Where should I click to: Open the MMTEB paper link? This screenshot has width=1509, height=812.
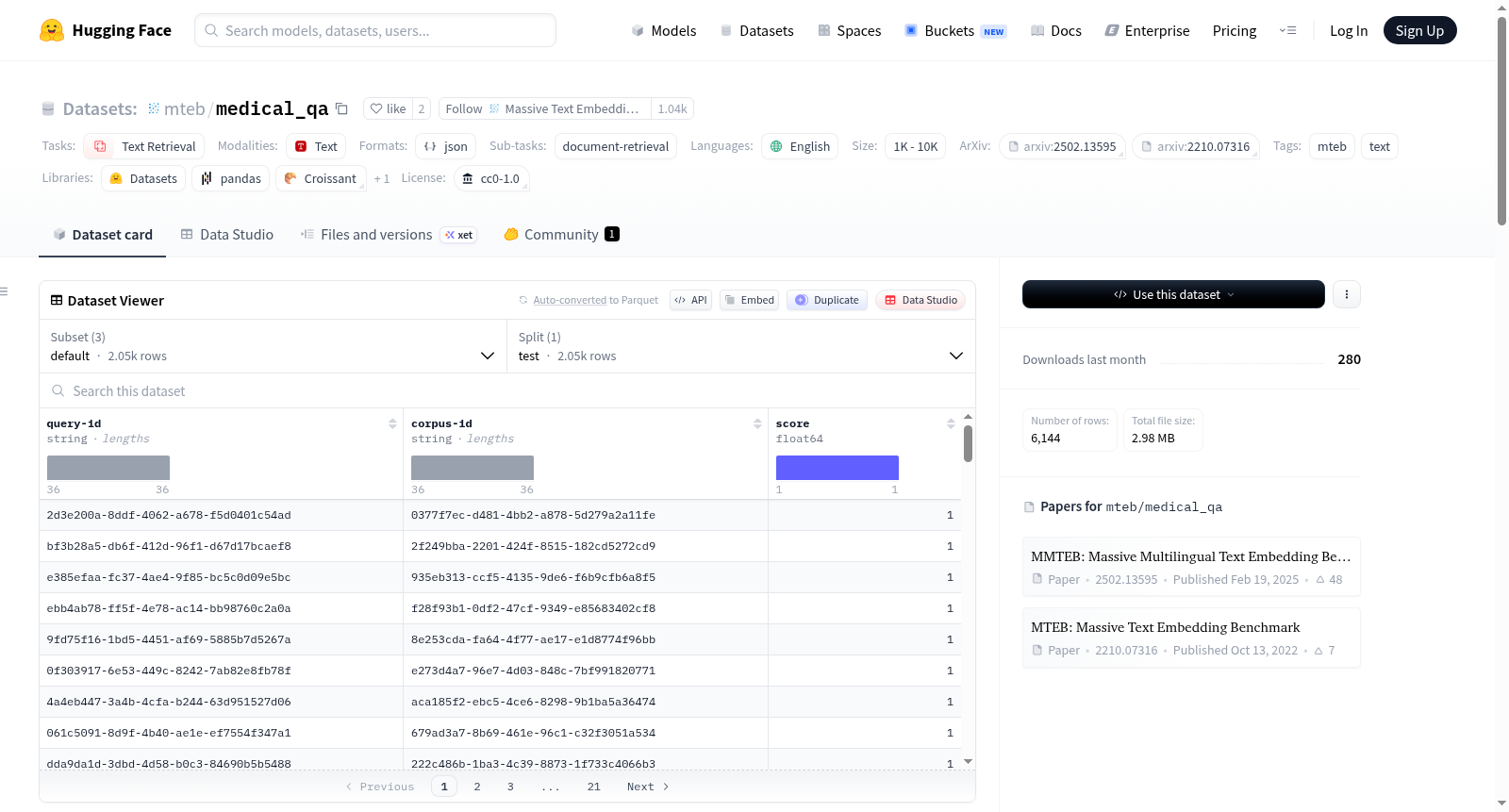[x=1190, y=556]
